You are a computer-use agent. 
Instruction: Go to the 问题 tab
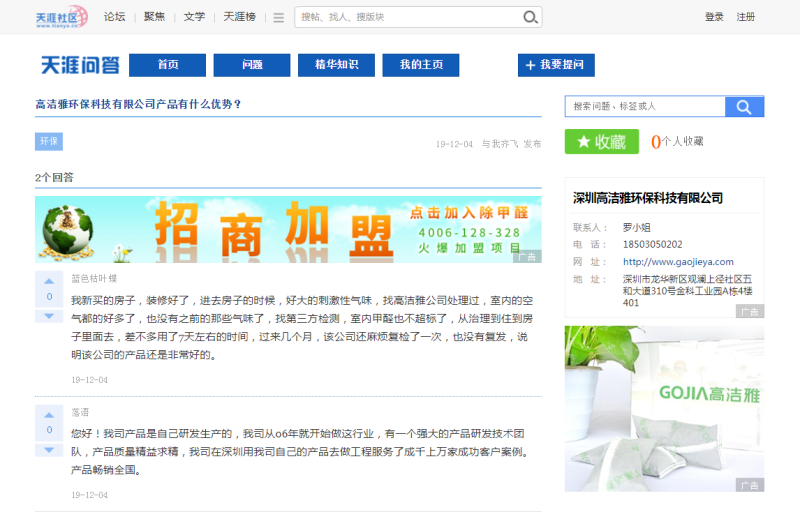coord(252,65)
